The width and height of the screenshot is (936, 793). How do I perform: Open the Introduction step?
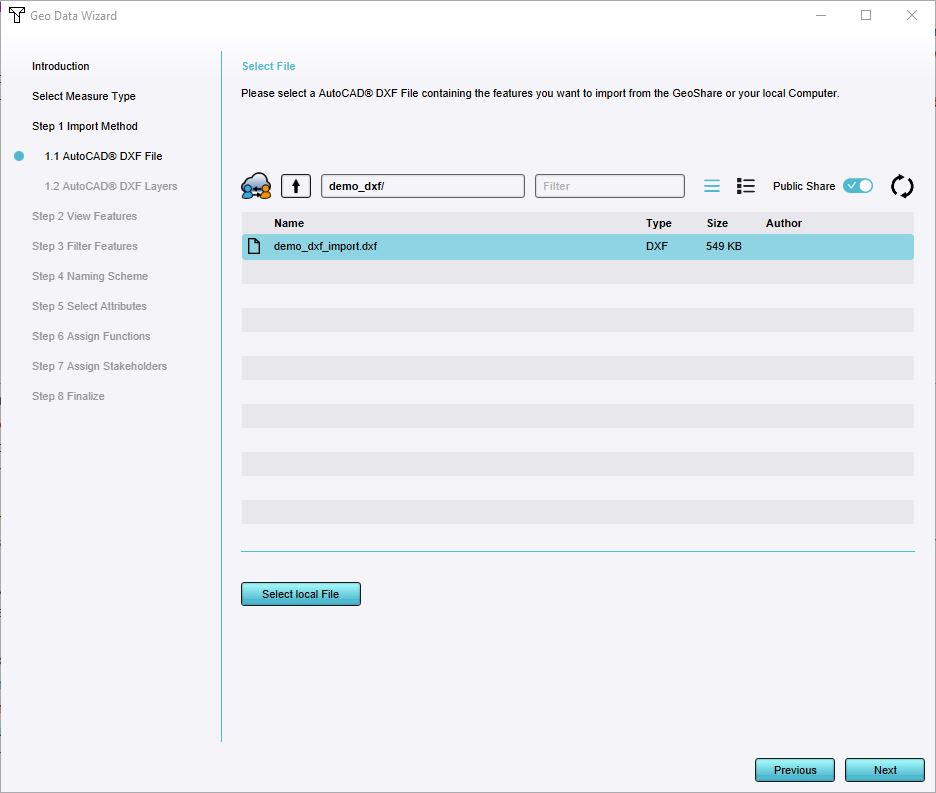point(61,66)
